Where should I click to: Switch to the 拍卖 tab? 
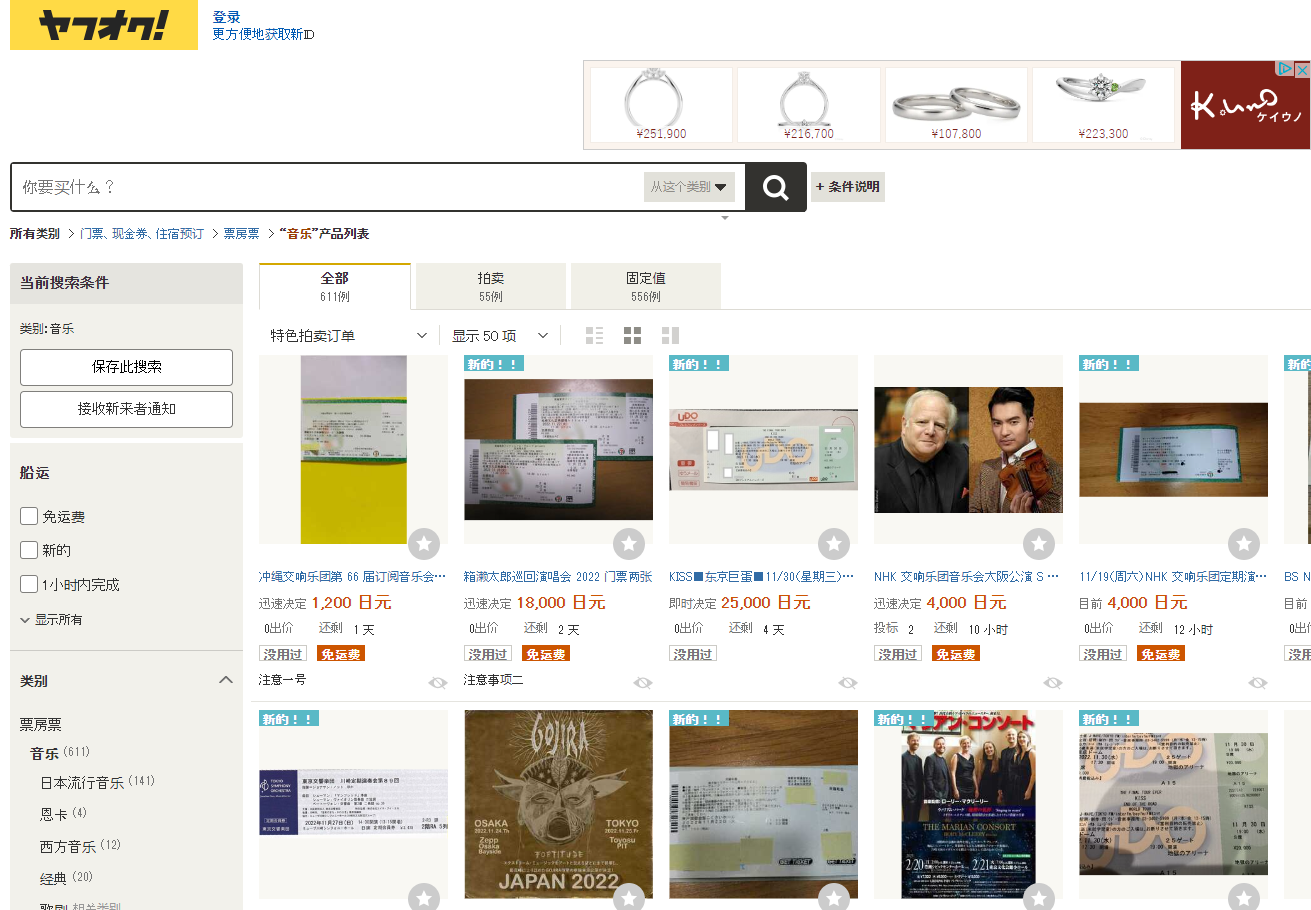[490, 286]
